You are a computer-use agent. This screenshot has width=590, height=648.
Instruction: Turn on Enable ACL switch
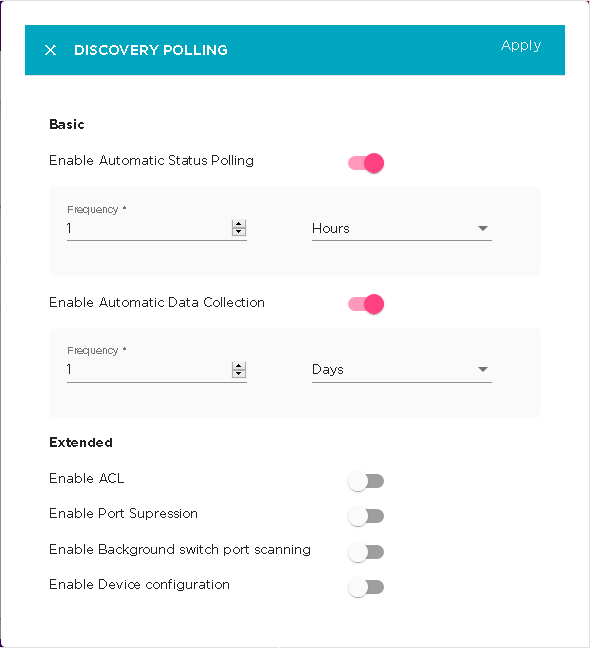[x=366, y=481]
